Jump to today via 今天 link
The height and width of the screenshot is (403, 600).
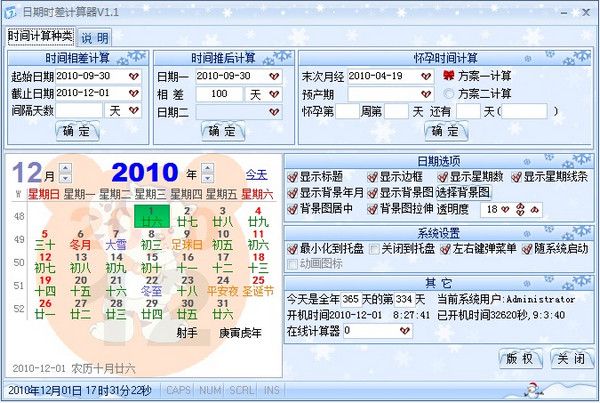[x=256, y=173]
